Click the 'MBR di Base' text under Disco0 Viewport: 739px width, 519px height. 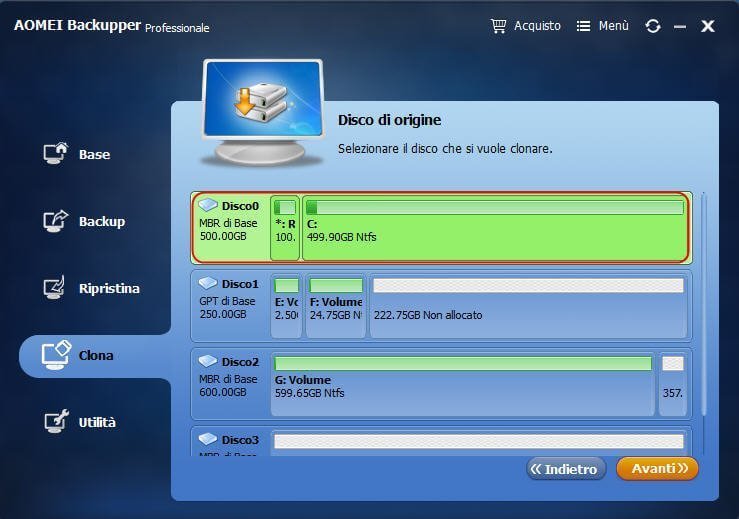tap(228, 223)
